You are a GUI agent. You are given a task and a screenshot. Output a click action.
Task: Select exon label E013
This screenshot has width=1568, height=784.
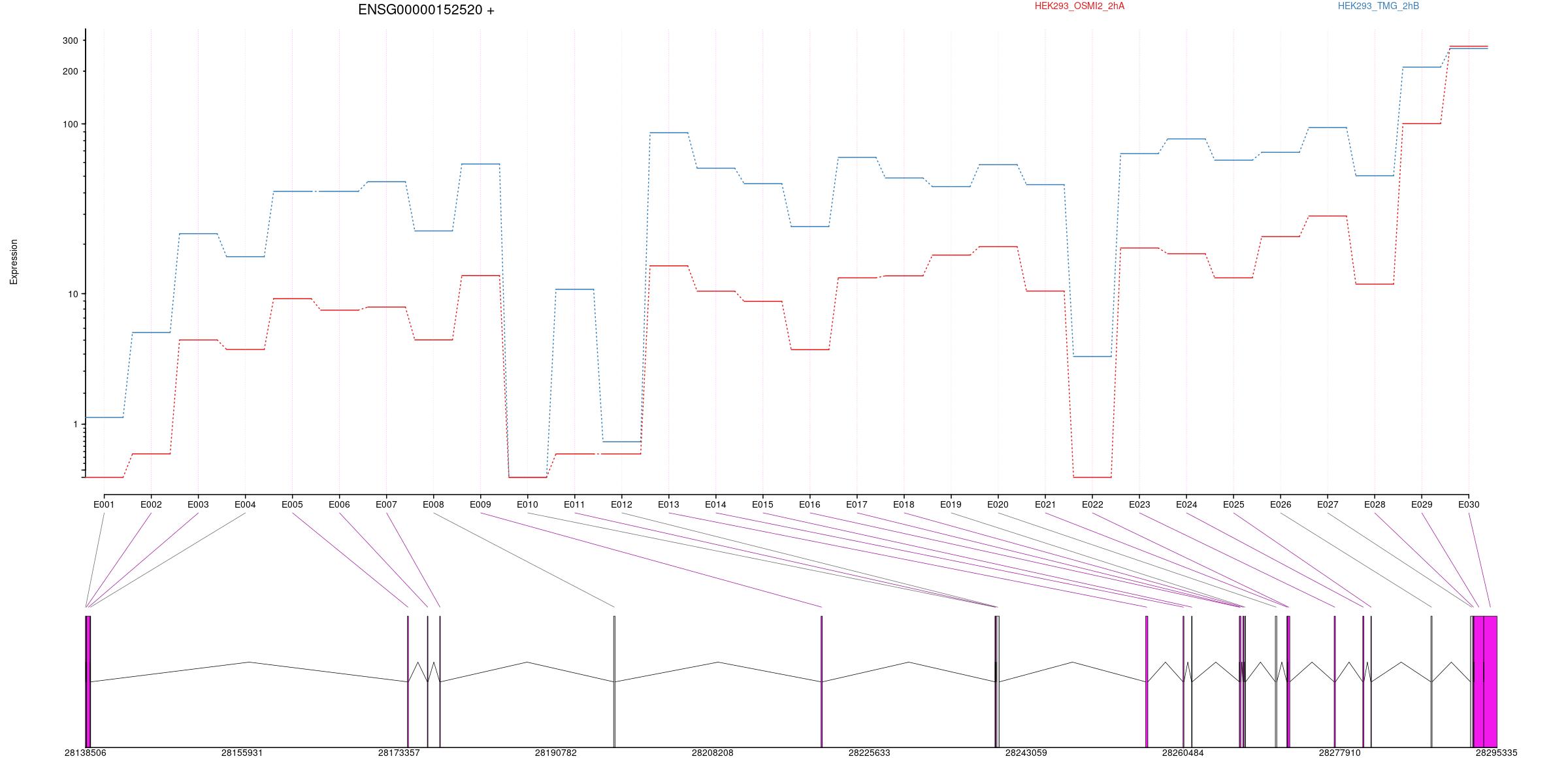668,504
